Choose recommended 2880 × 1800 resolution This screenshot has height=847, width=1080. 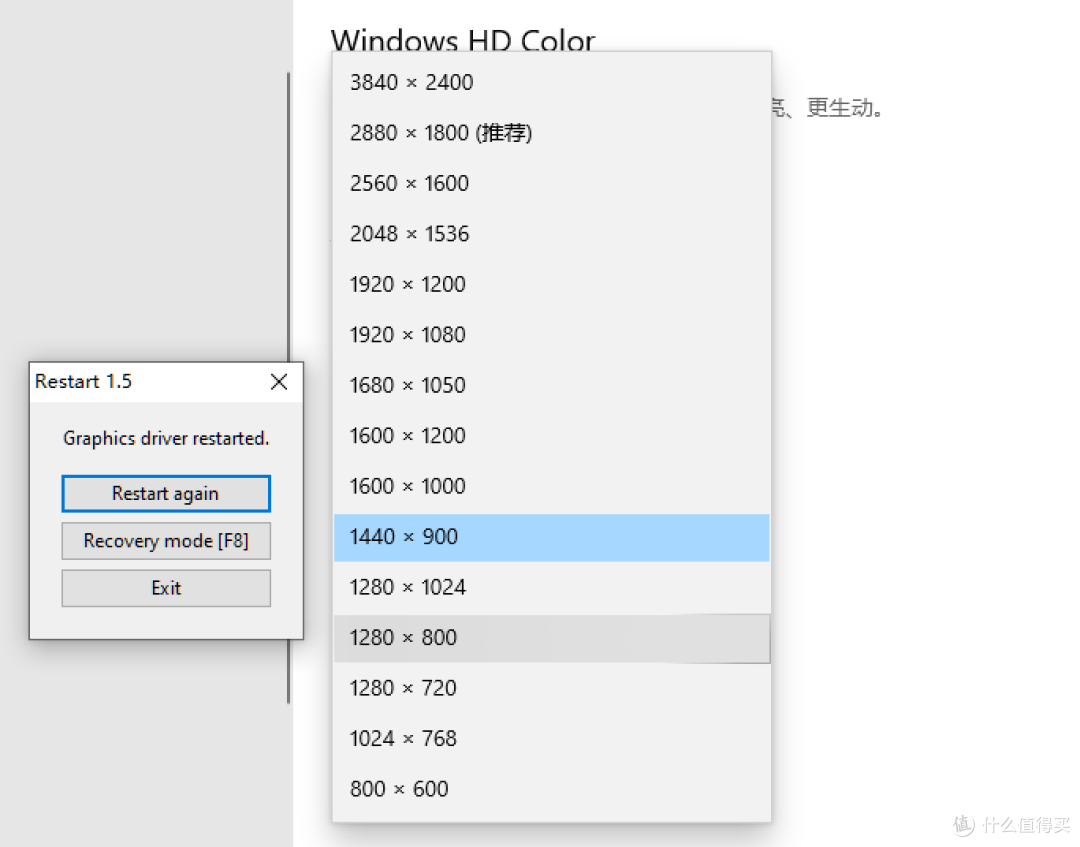551,133
